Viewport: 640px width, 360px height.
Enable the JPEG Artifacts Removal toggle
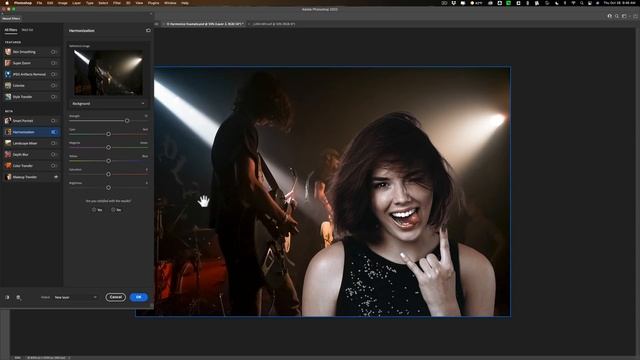(53, 74)
